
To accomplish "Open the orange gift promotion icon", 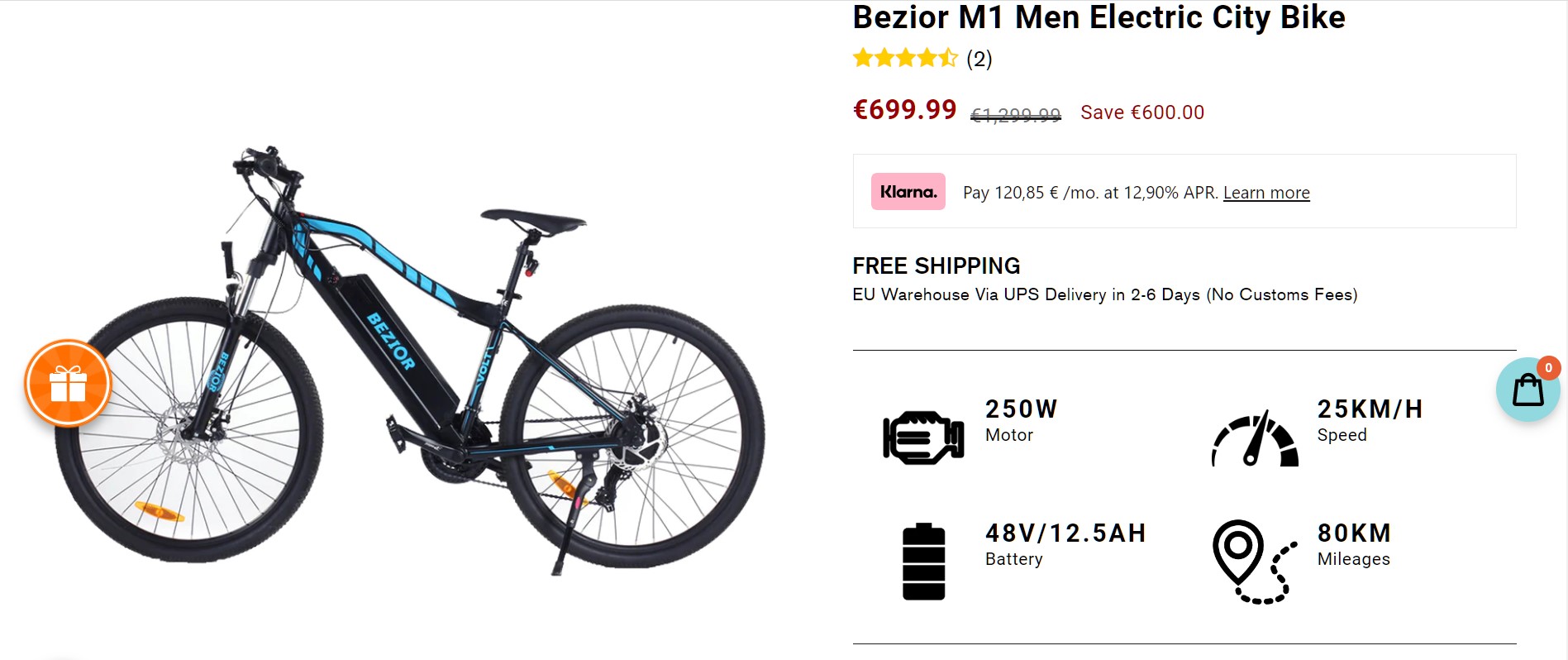I will [x=68, y=384].
